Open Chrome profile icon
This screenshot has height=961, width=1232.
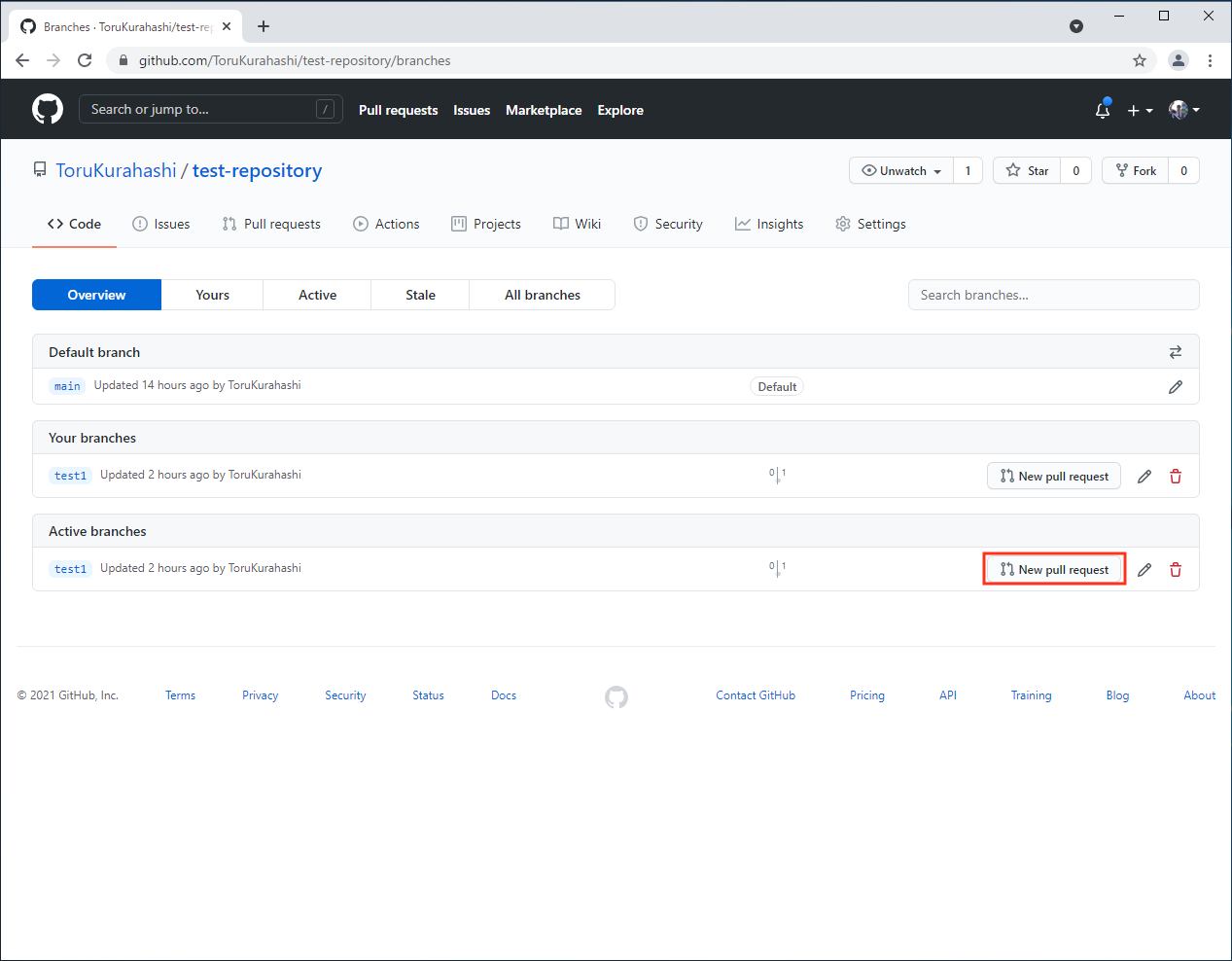pos(1179,60)
